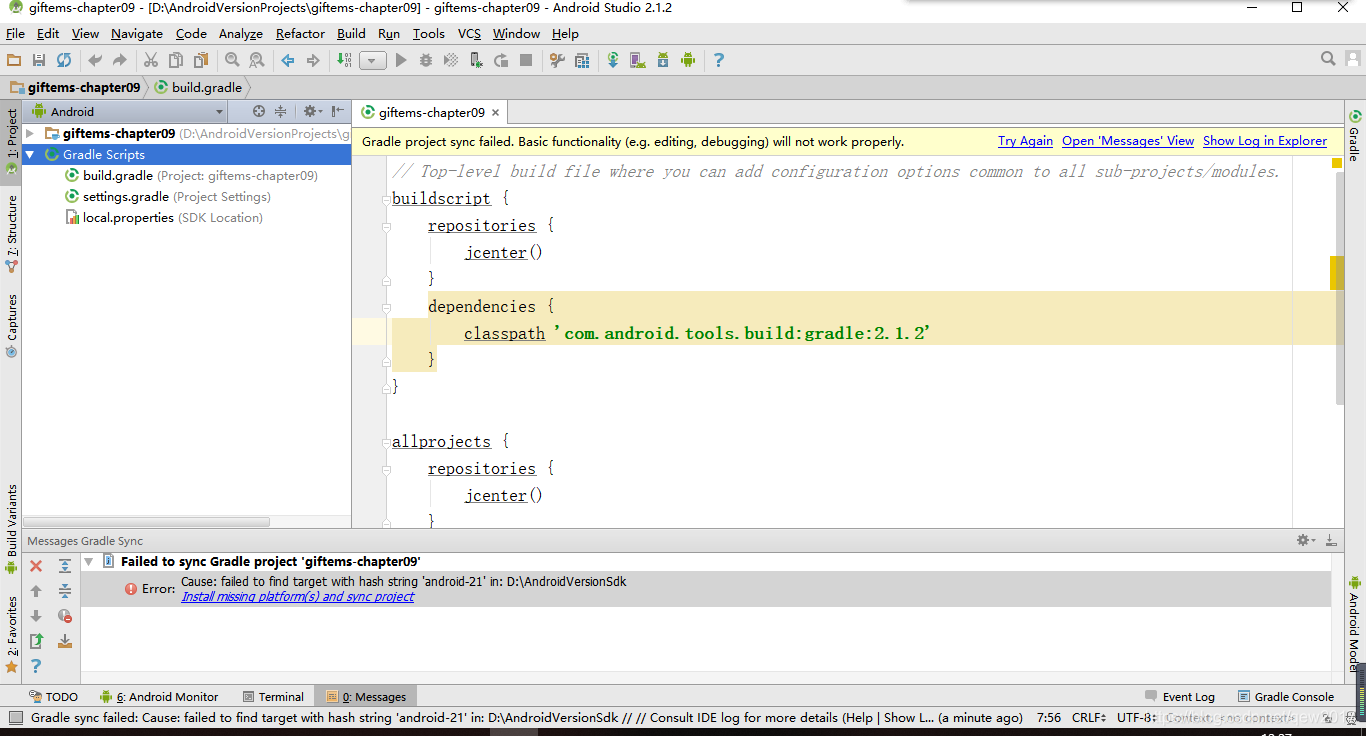
Task: Open the VCS menu
Action: click(469, 33)
